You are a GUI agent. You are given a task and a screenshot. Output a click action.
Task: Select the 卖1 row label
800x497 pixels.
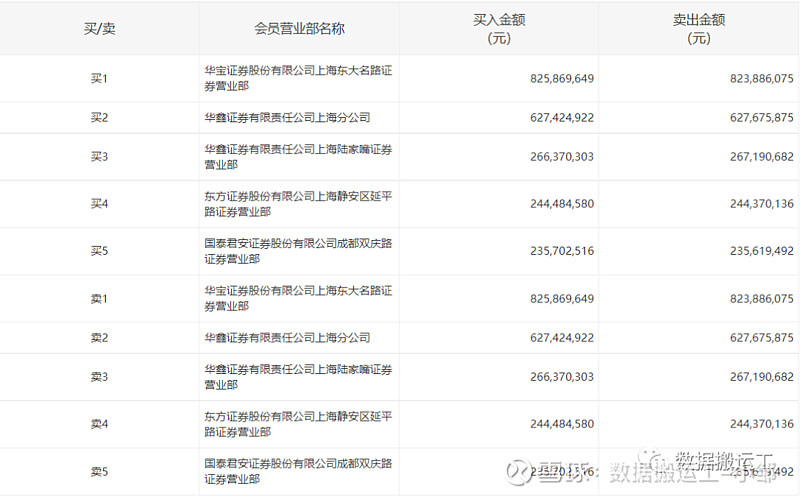99,299
